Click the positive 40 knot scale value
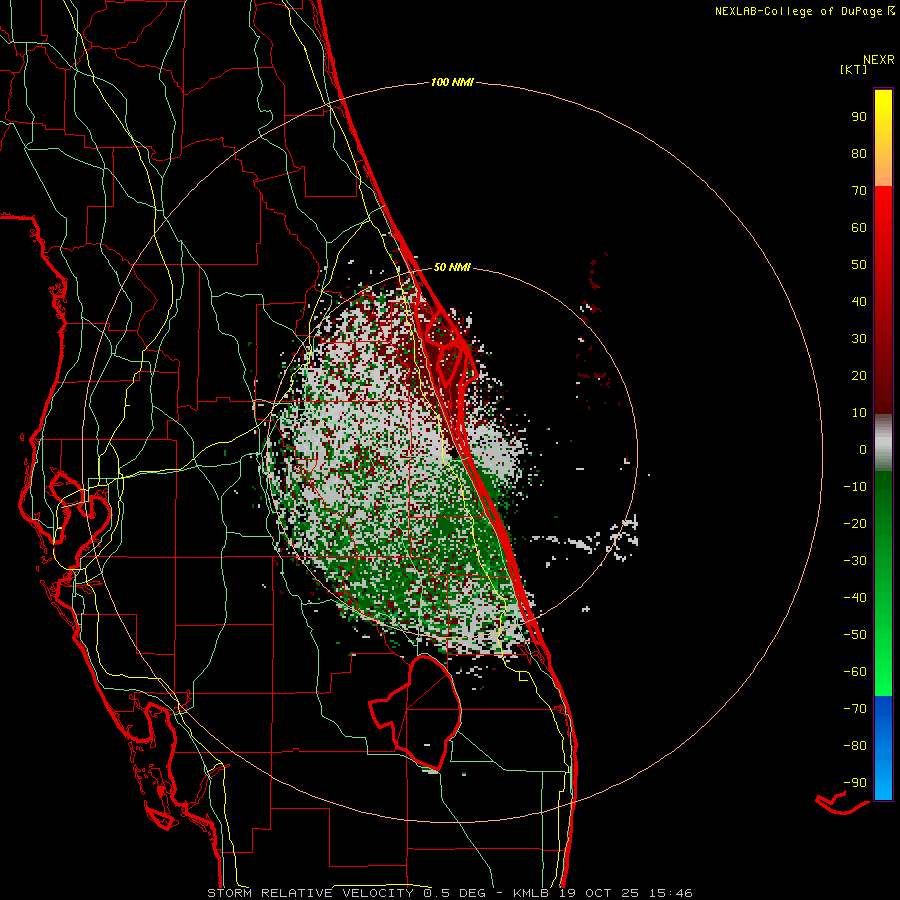 859,301
